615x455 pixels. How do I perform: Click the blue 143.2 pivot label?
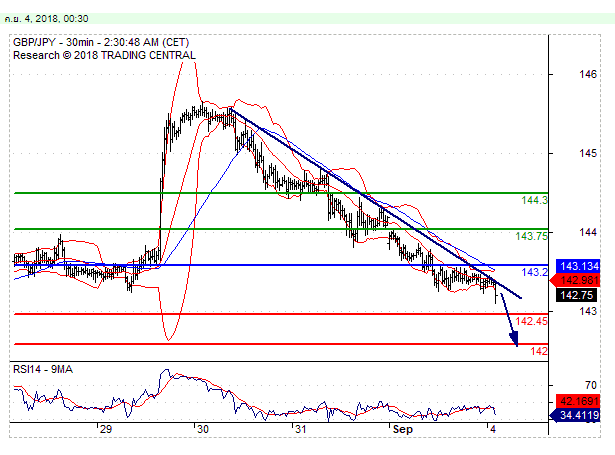(x=534, y=272)
